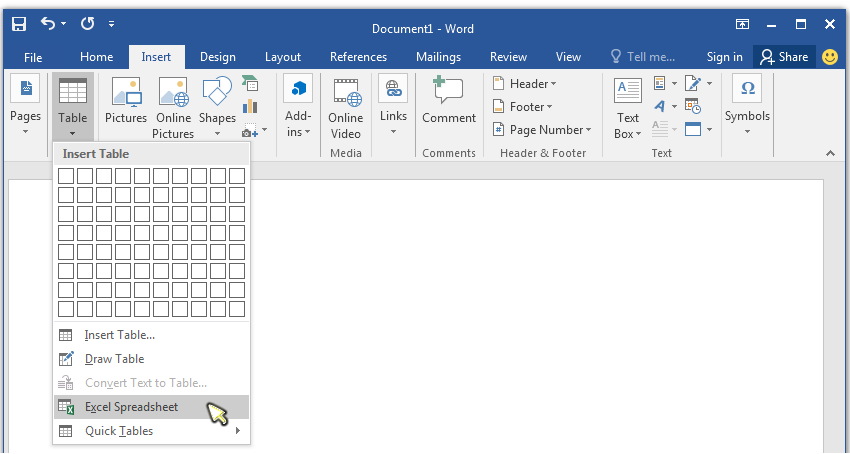
Task: Switch to the Layout tab
Action: click(282, 57)
